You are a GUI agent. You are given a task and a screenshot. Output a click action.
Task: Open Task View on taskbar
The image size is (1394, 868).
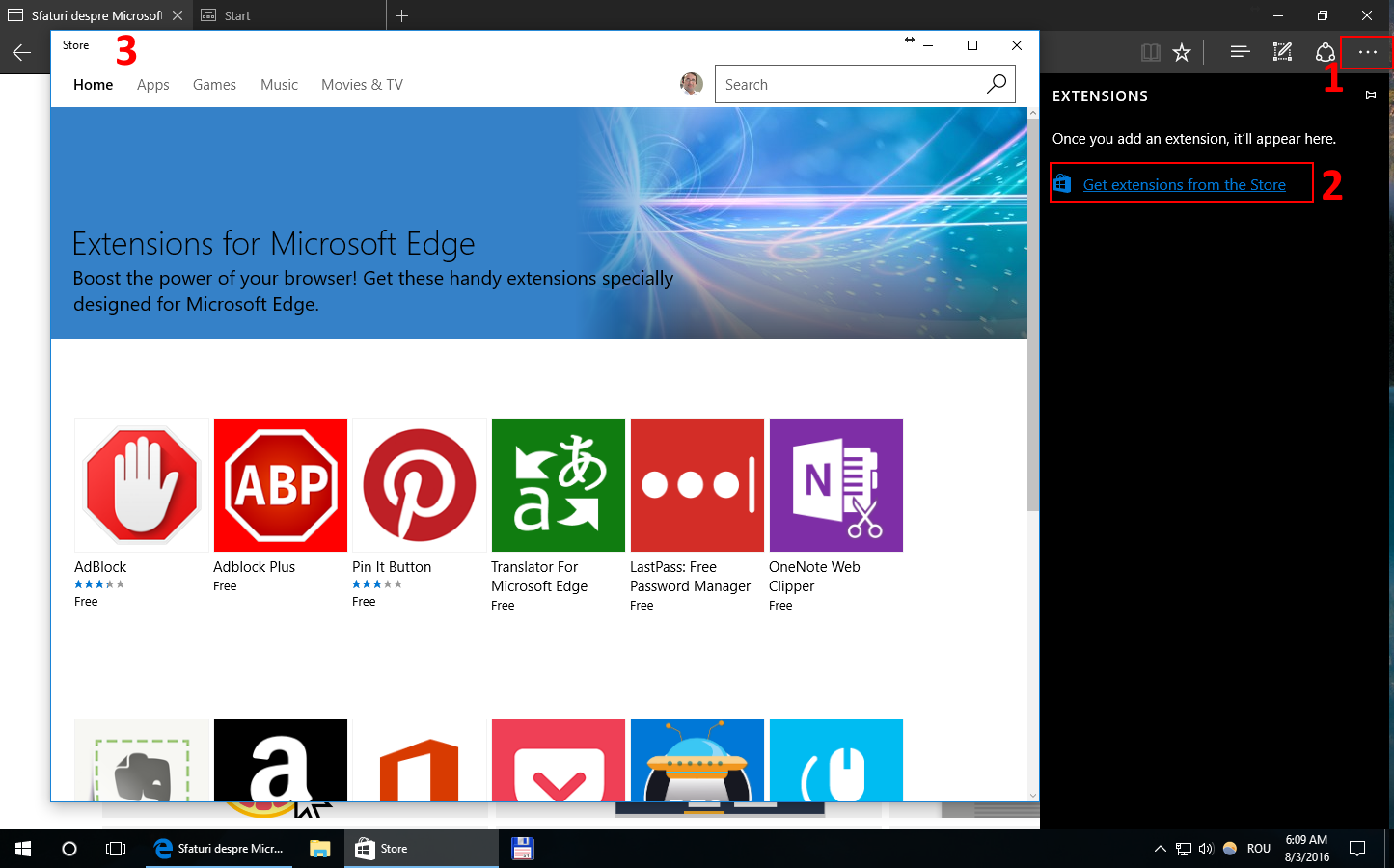pos(116,849)
